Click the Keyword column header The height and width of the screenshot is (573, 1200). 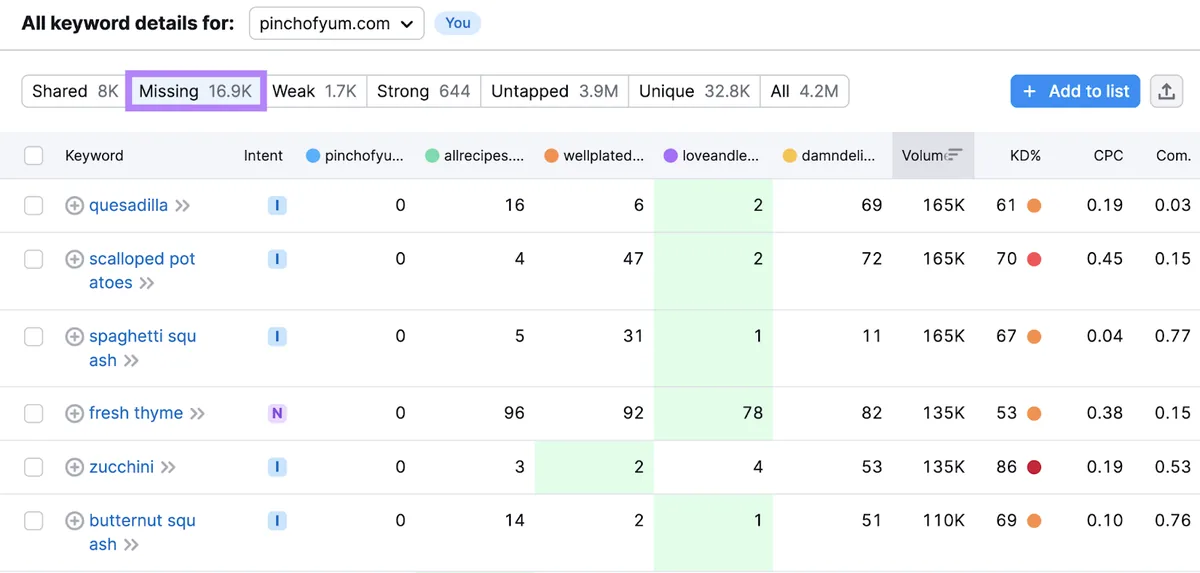pyautogui.click(x=94, y=156)
